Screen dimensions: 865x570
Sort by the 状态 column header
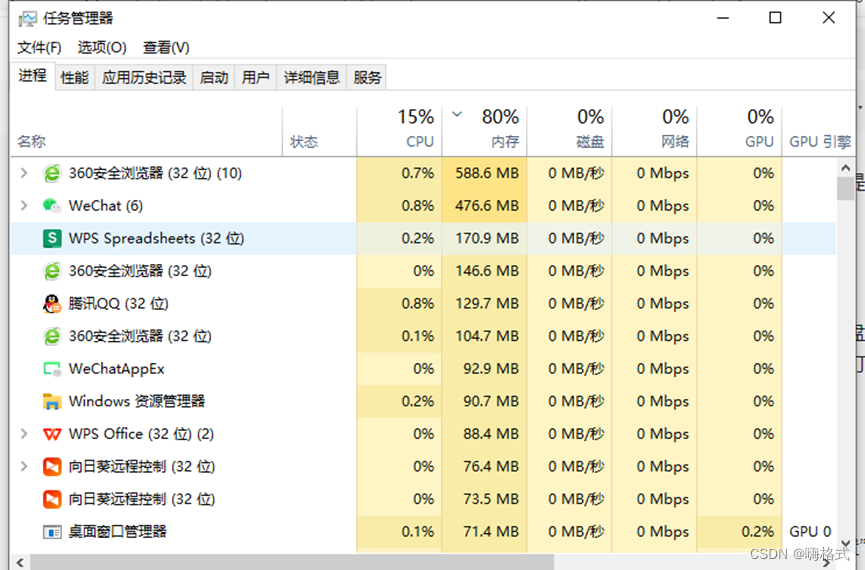pos(319,131)
